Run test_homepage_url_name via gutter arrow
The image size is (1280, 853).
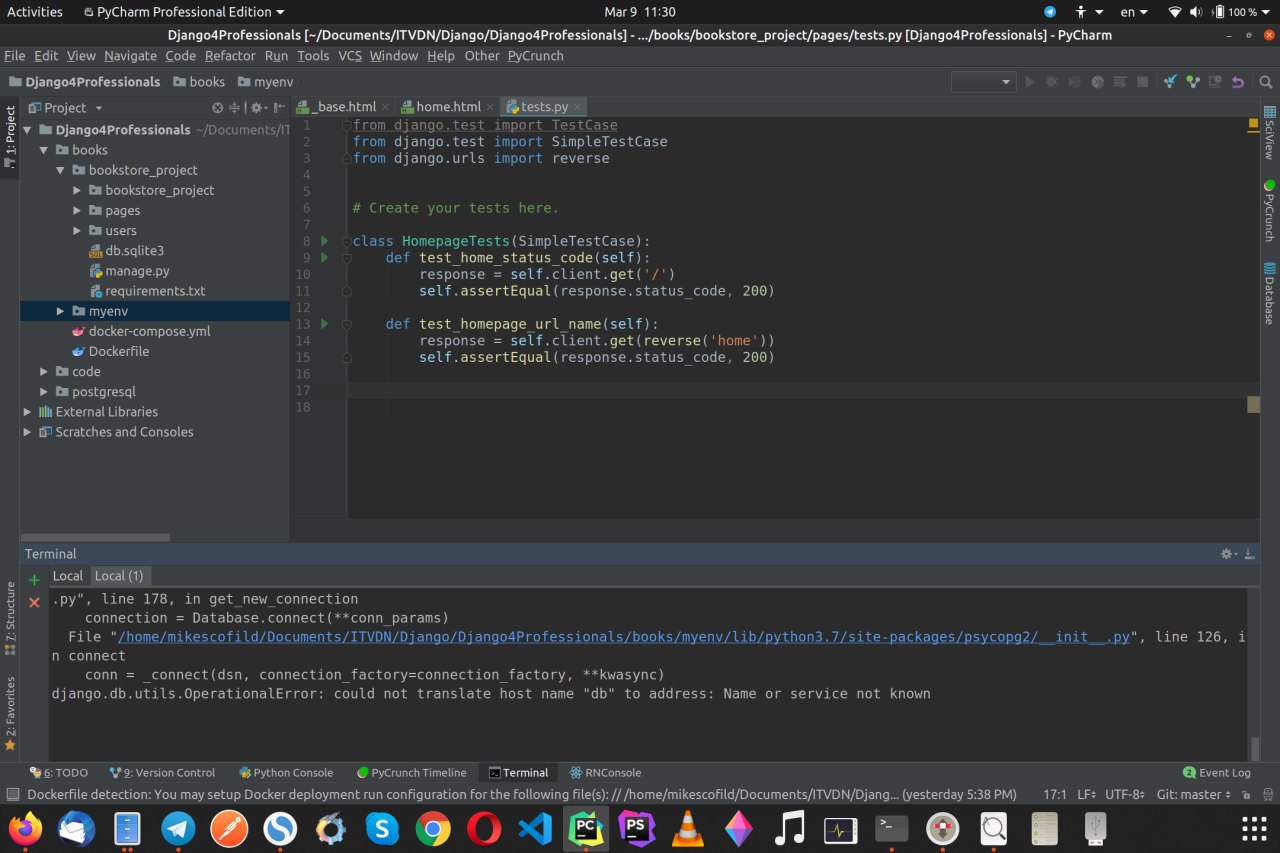(324, 324)
